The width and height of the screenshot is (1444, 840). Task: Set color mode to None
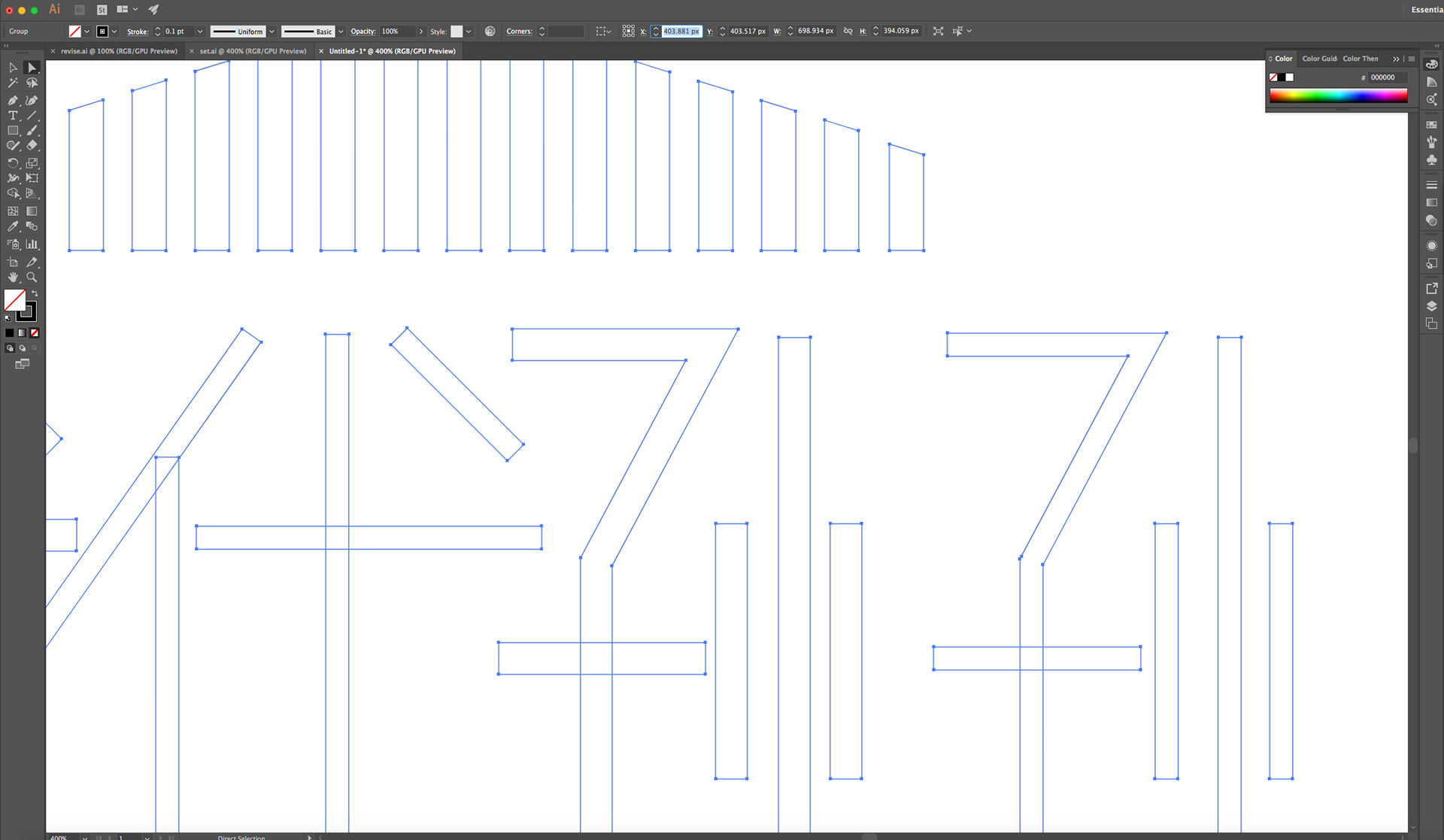[34, 332]
